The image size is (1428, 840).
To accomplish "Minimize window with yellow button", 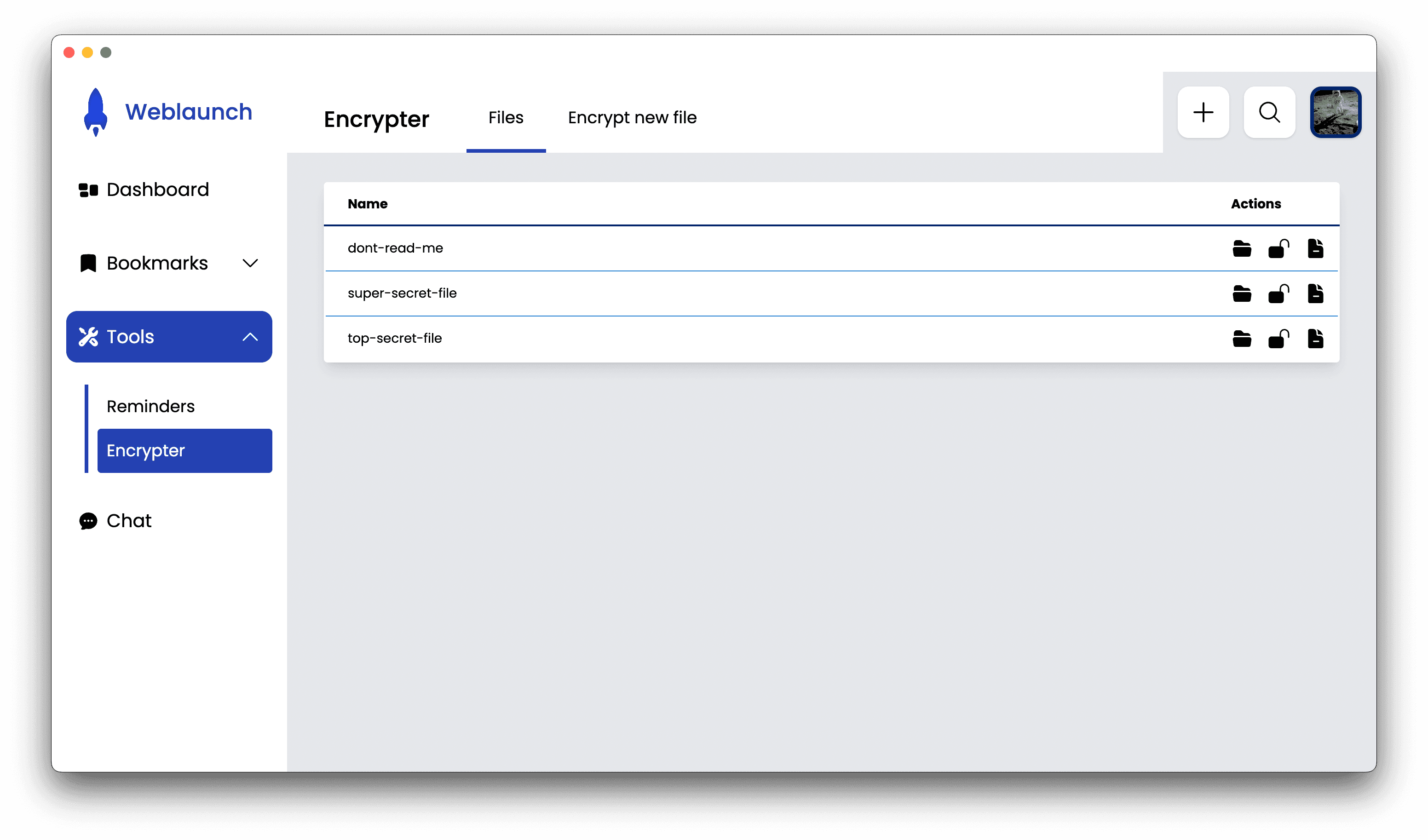I will 87,53.
